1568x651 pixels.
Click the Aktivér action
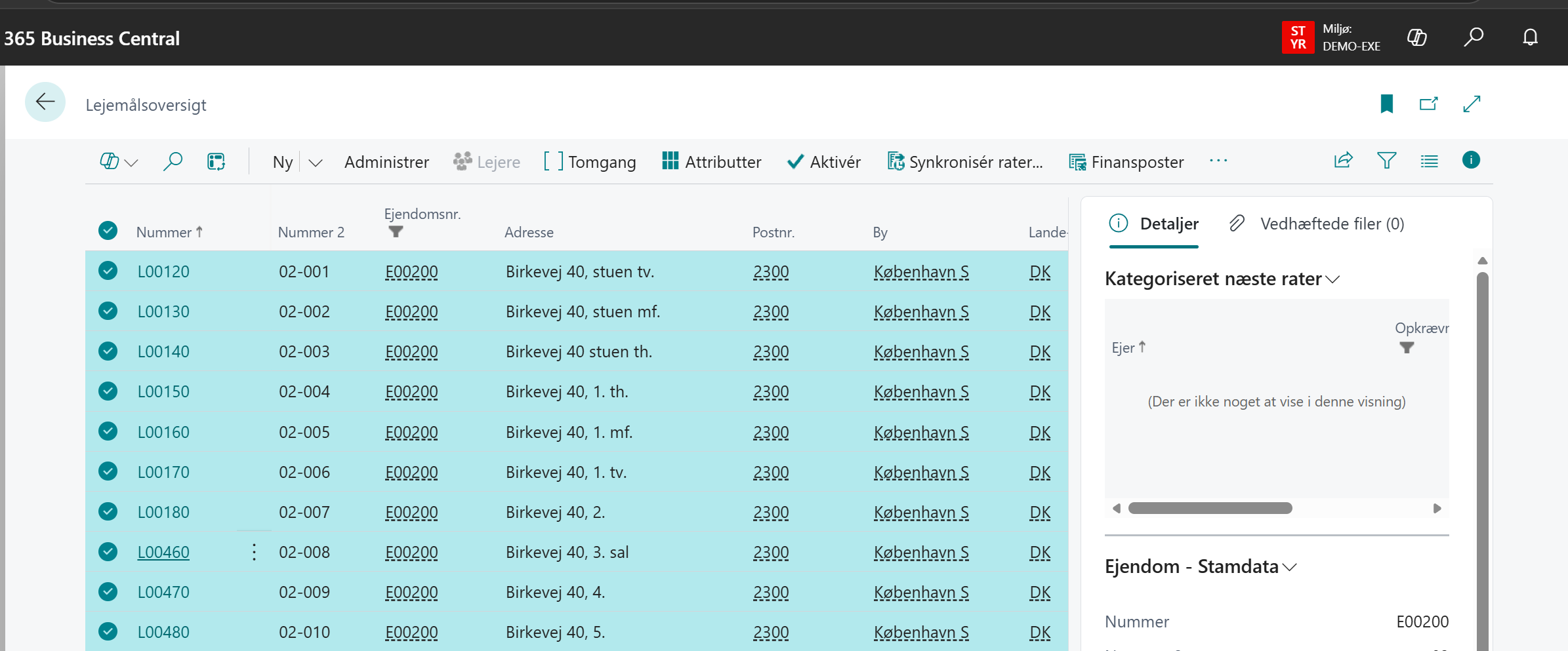824,162
